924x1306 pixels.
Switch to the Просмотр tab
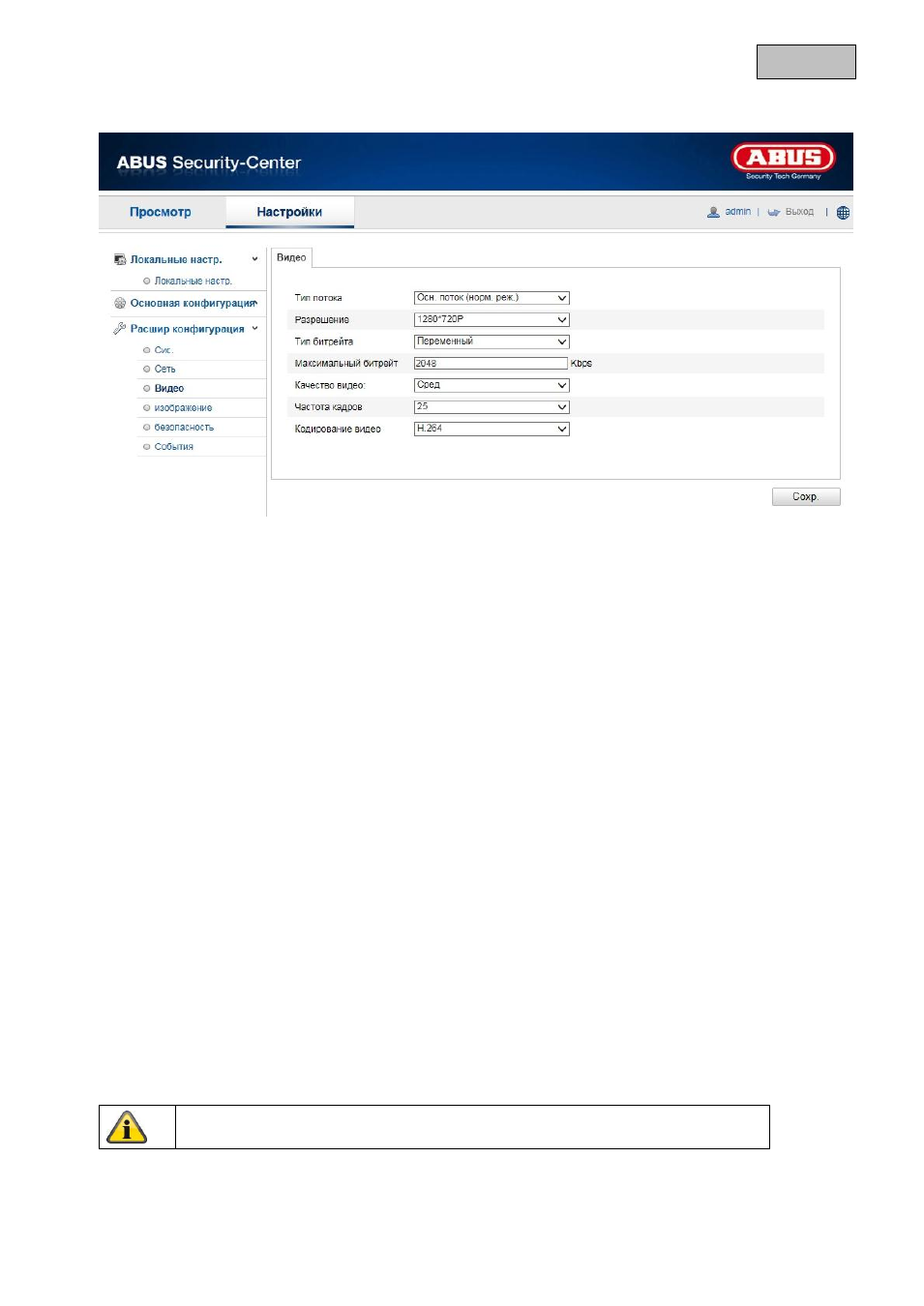pos(161,212)
